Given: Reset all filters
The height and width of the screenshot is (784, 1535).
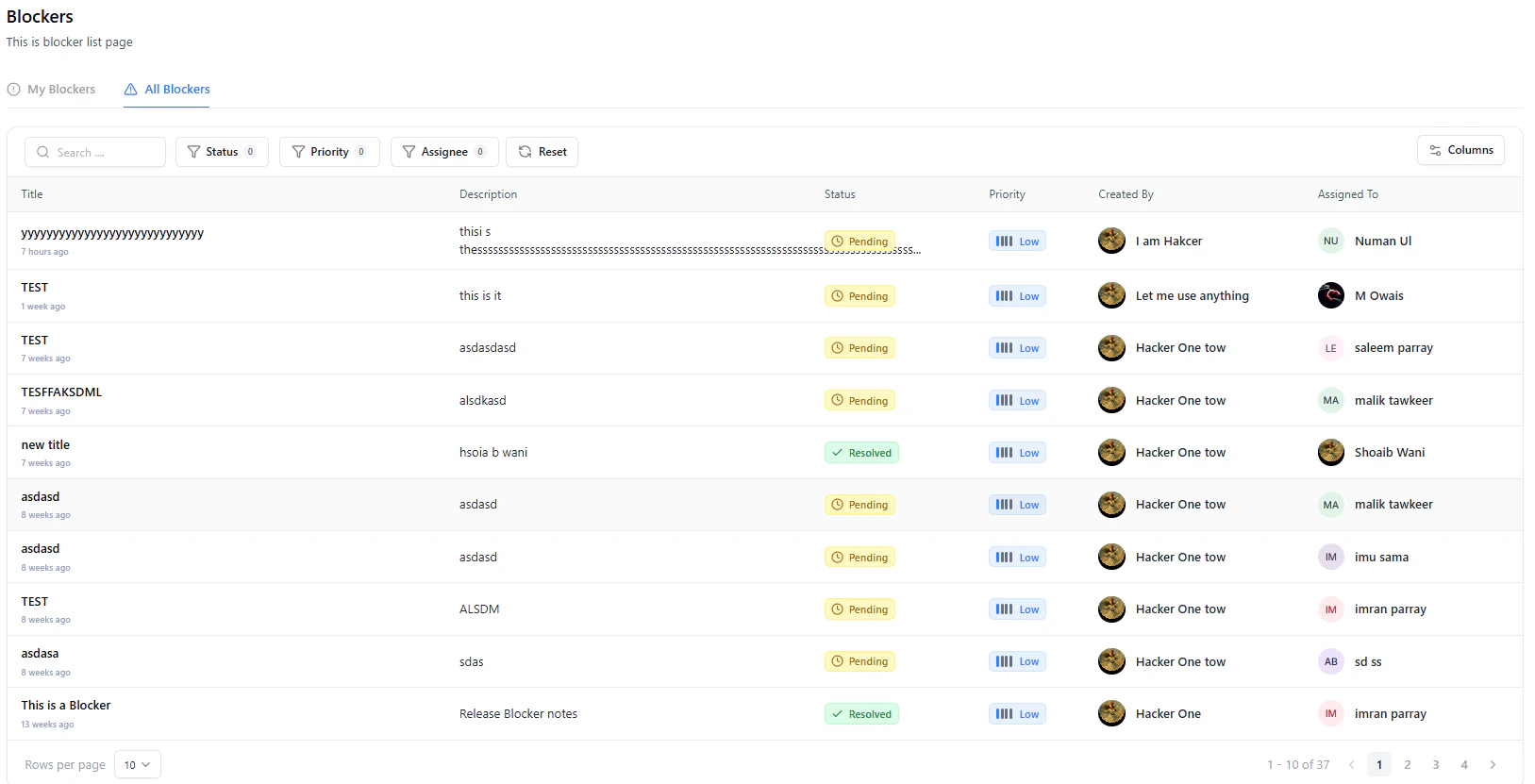Looking at the screenshot, I should 542,152.
